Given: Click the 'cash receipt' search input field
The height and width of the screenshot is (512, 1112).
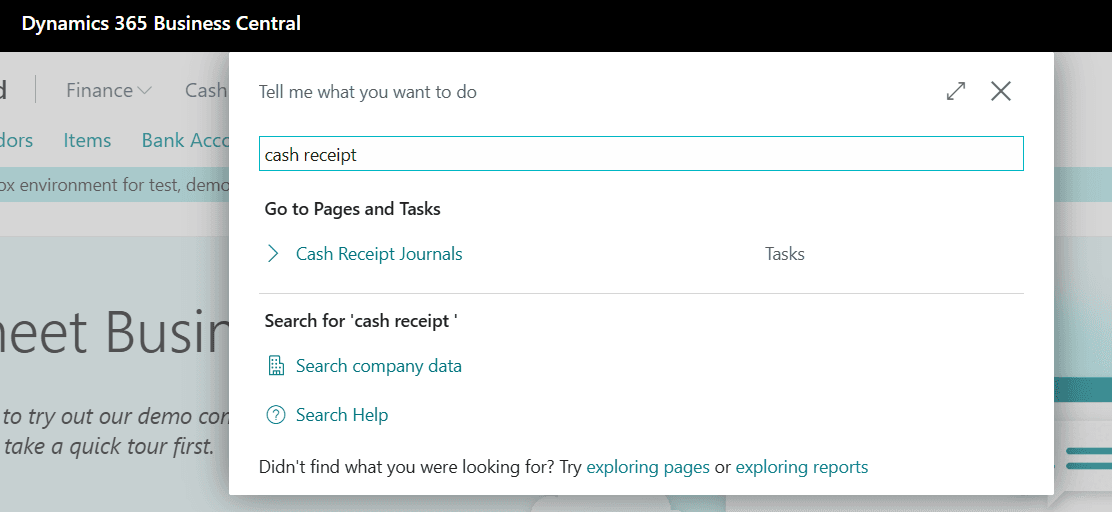Looking at the screenshot, I should (640, 154).
